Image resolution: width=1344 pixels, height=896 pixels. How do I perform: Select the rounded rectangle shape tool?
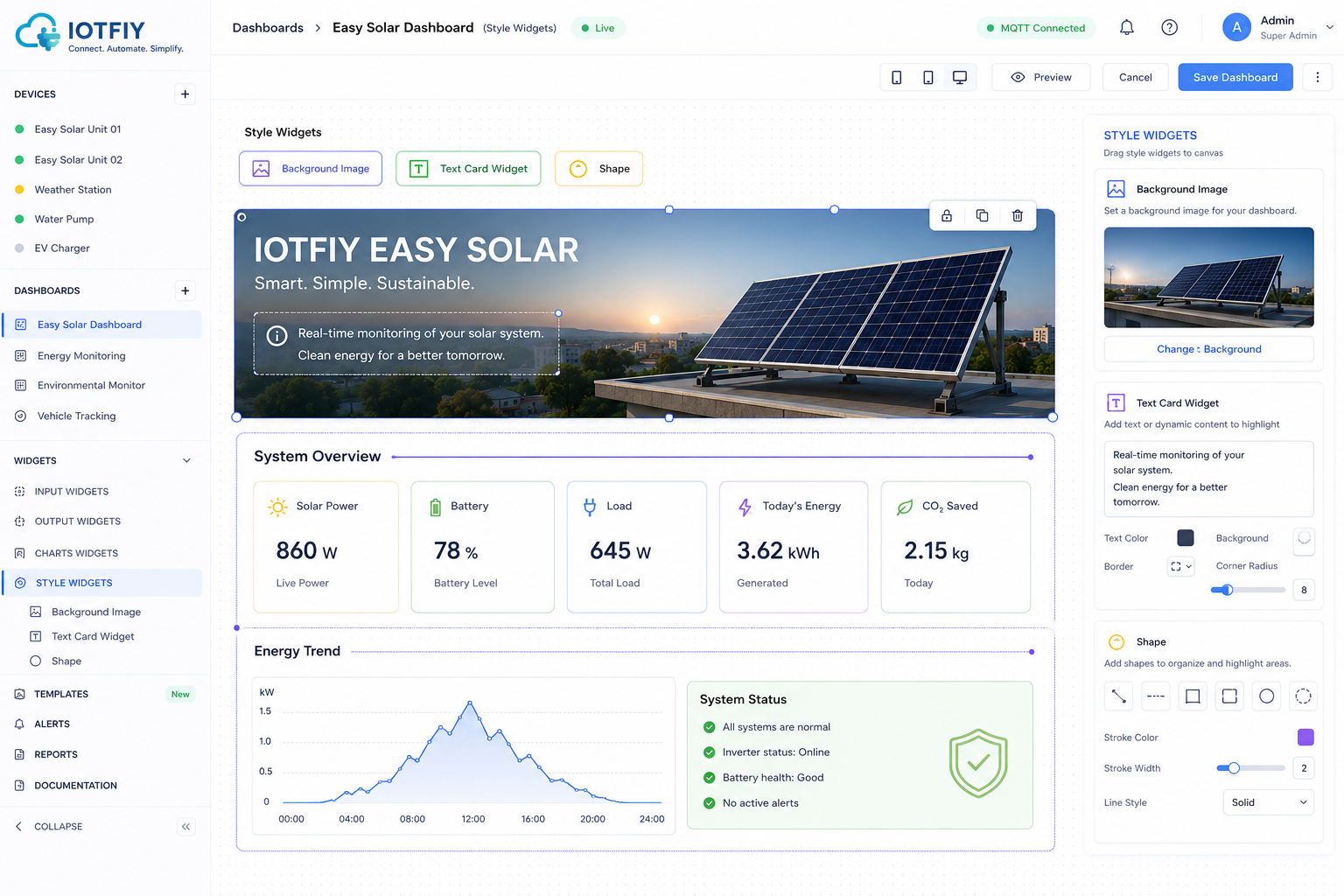pyautogui.click(x=1229, y=696)
